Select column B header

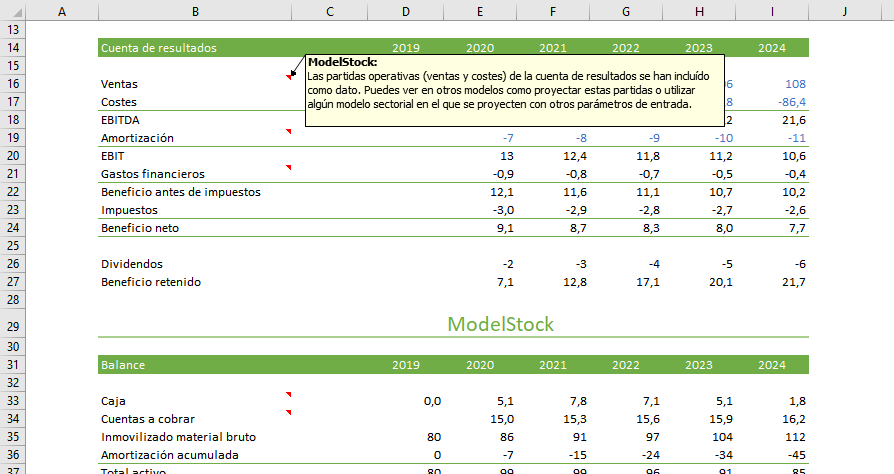click(x=194, y=11)
